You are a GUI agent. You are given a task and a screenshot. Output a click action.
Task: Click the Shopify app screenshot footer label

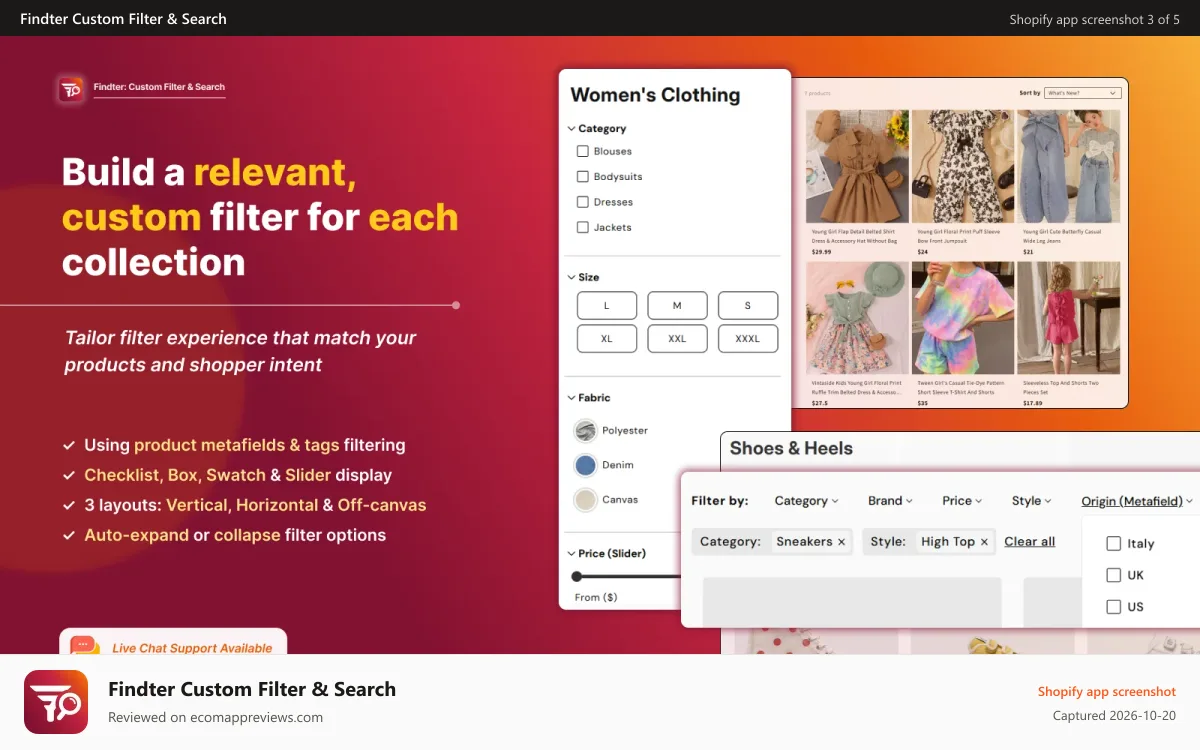pyautogui.click(x=1107, y=691)
